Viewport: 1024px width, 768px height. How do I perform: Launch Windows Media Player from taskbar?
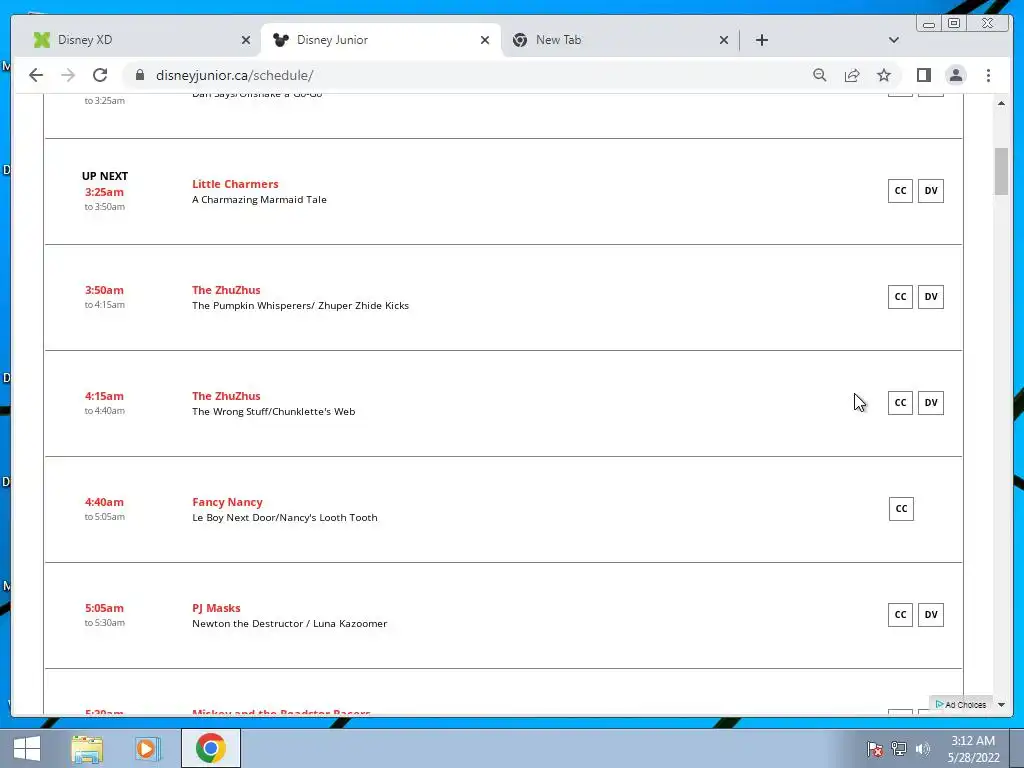148,748
